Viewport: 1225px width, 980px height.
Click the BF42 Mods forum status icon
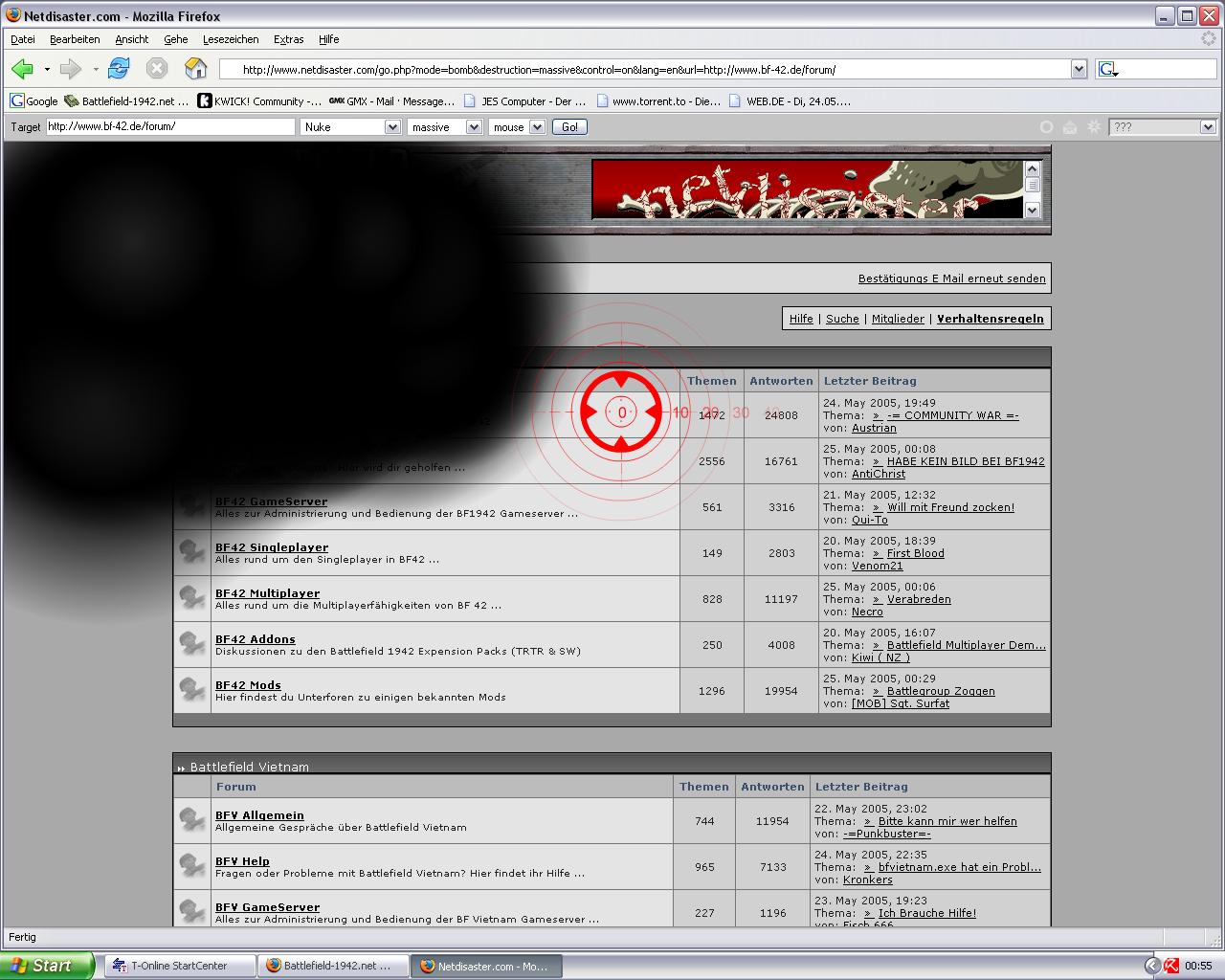tap(192, 690)
